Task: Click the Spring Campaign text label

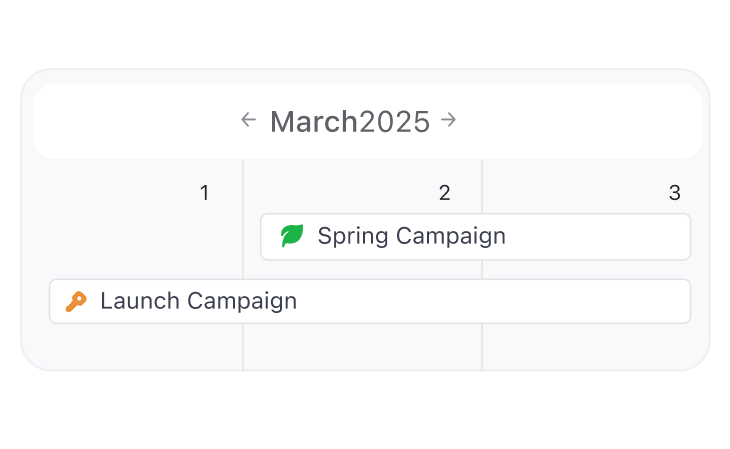Action: (x=412, y=236)
